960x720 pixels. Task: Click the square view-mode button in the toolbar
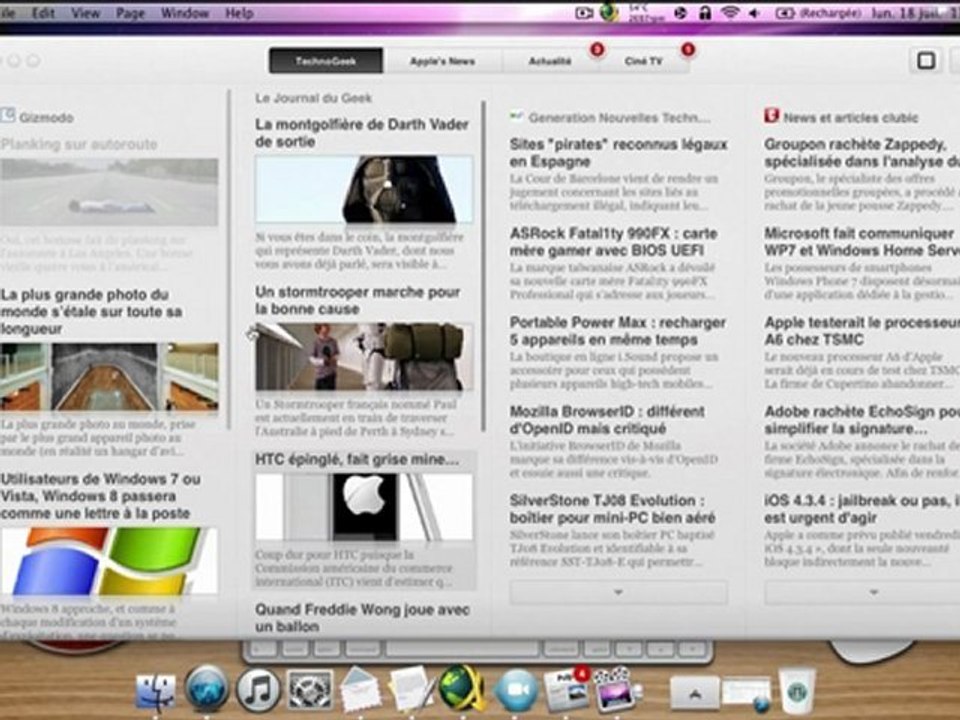point(926,60)
